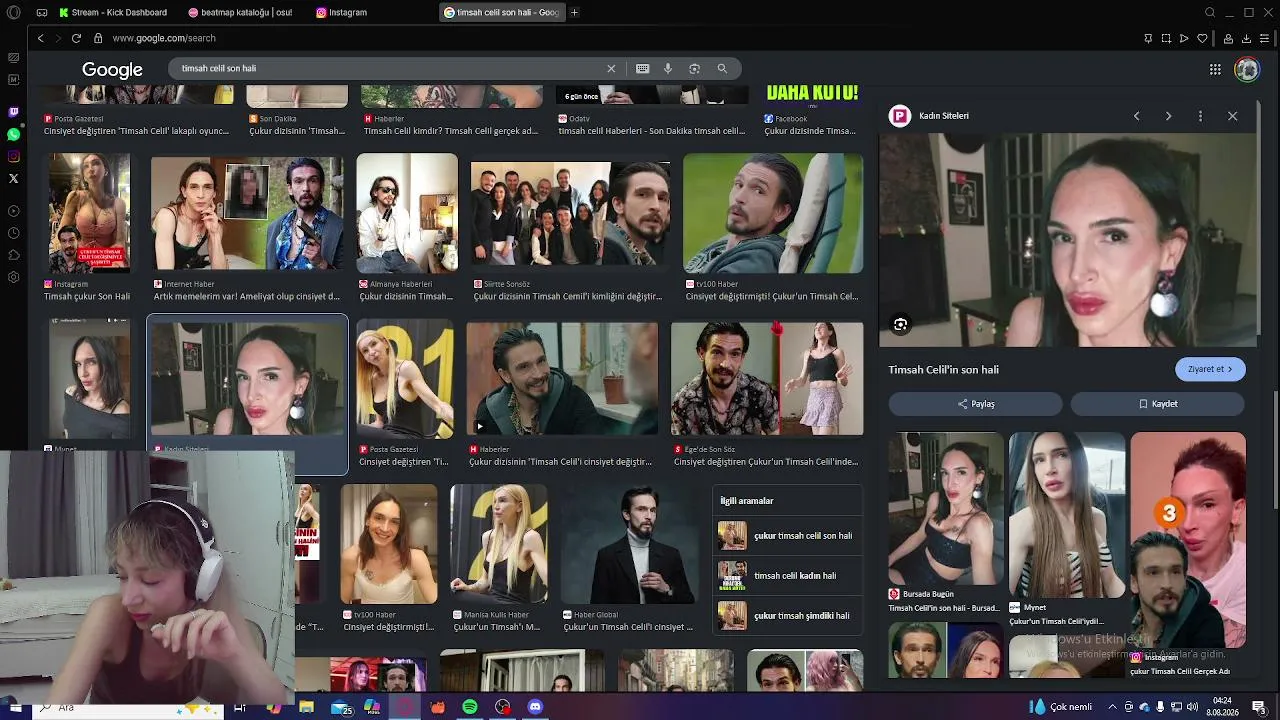Viewport: 1280px width, 720px height.
Task: Open WhatsApp from the Opera sidebar
Action: (x=13, y=134)
